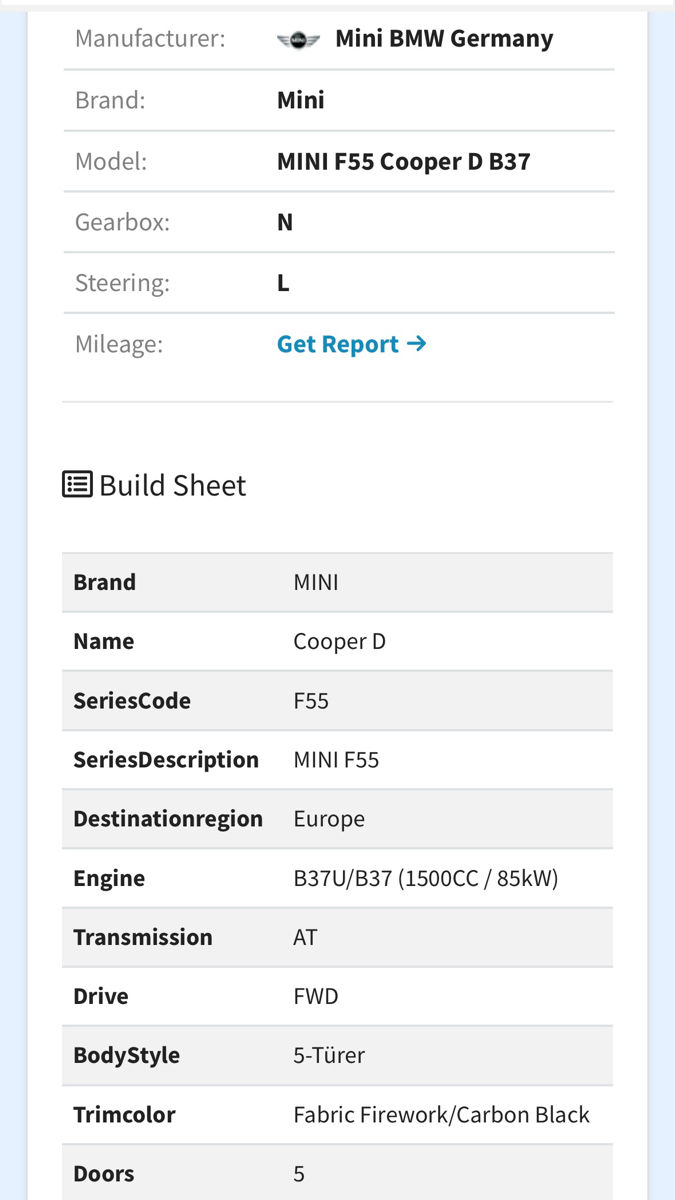Select gearbox value N
675x1200 pixels.
click(285, 222)
